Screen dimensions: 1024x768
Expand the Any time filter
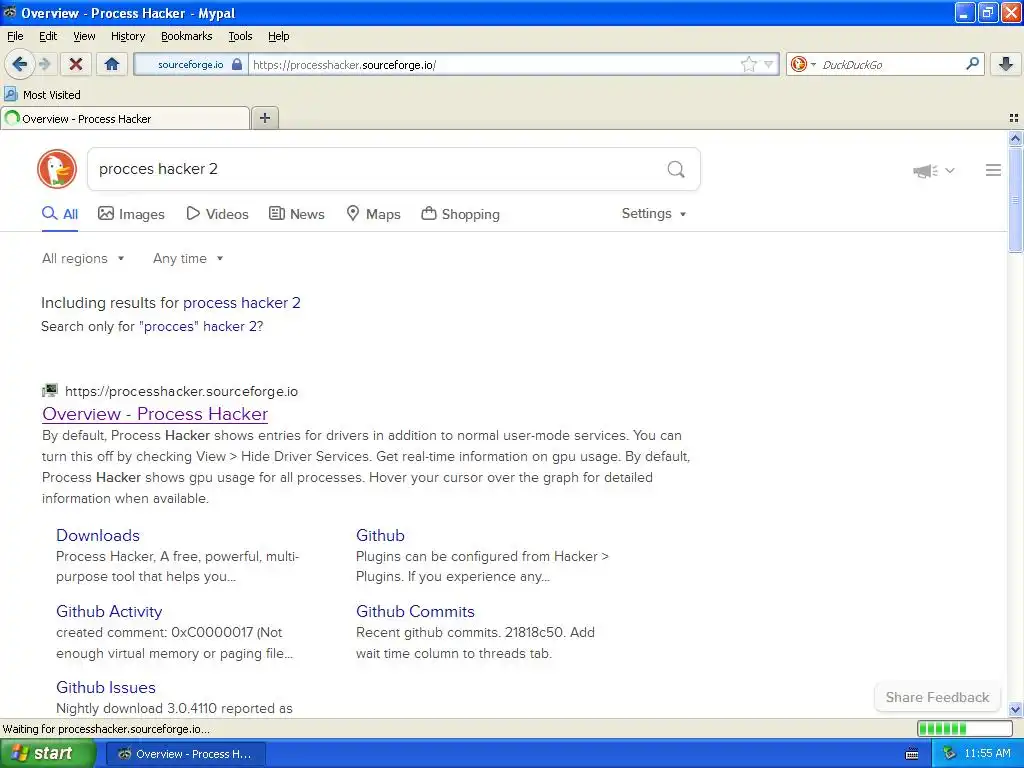point(188,258)
